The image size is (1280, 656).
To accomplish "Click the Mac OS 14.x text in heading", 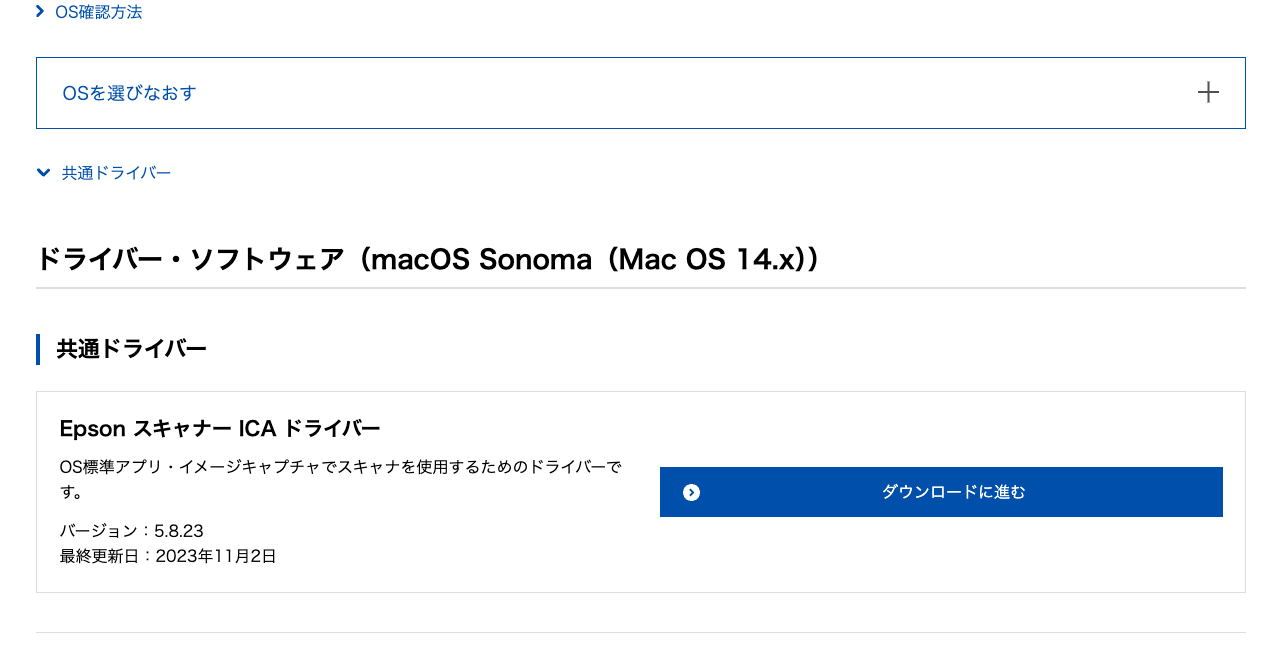I will pos(706,259).
